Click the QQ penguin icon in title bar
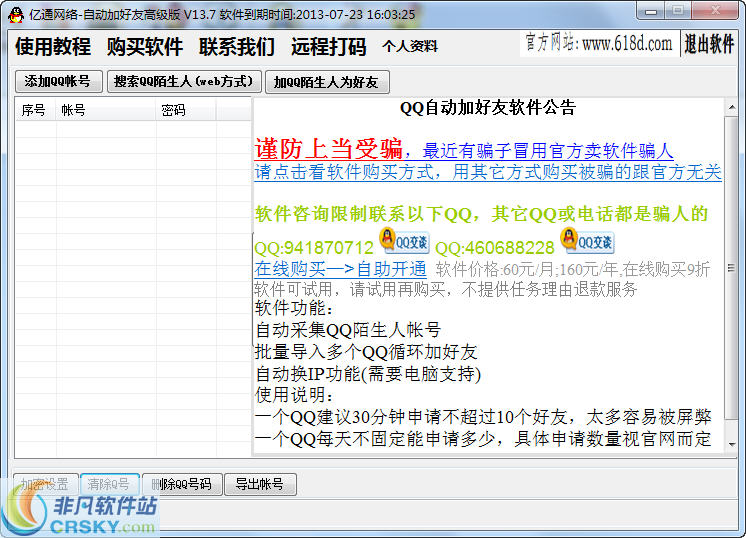 coord(16,15)
